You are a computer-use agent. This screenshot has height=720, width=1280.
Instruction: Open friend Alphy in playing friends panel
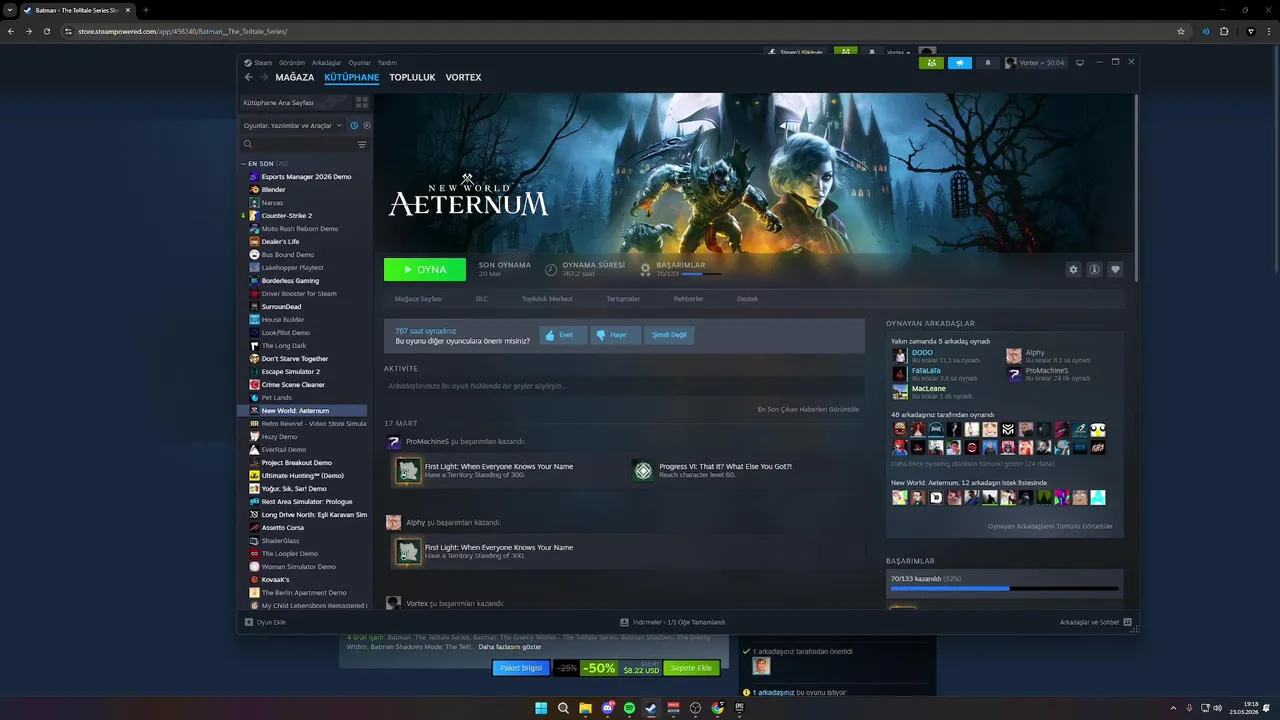click(x=1014, y=355)
